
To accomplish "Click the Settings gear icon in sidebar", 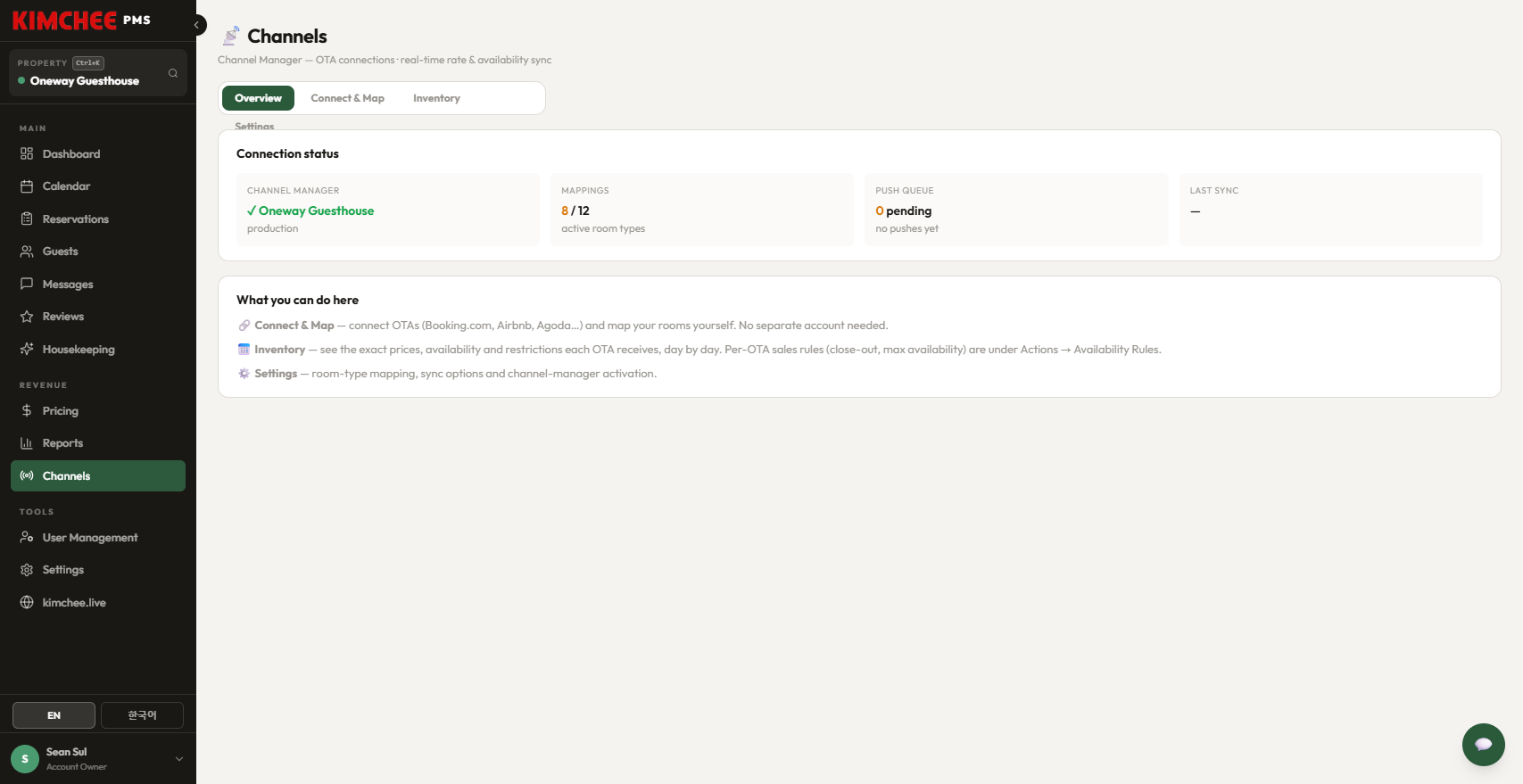I will 27,570.
